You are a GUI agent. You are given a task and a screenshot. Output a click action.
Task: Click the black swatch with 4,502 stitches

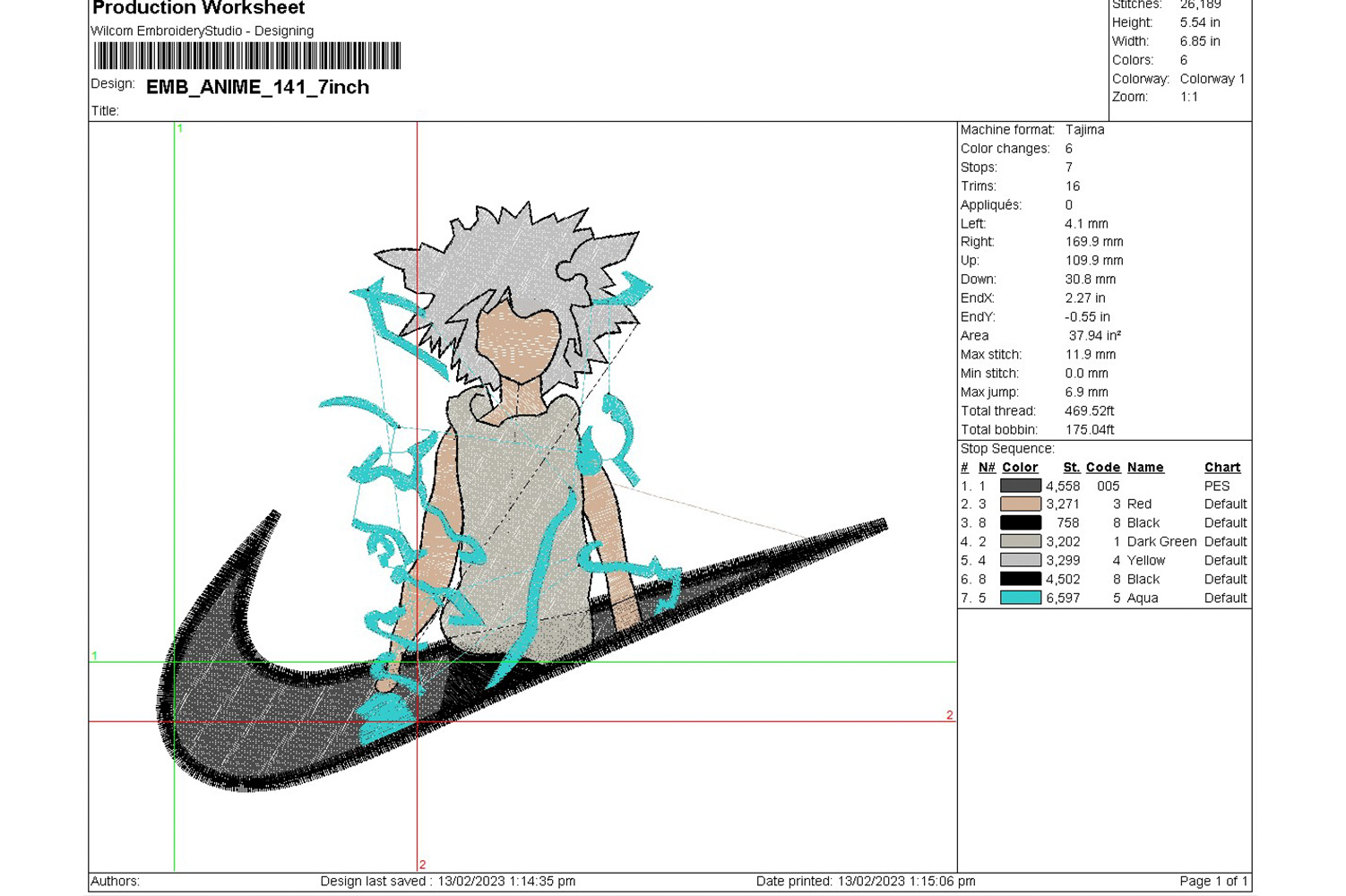(x=1020, y=580)
